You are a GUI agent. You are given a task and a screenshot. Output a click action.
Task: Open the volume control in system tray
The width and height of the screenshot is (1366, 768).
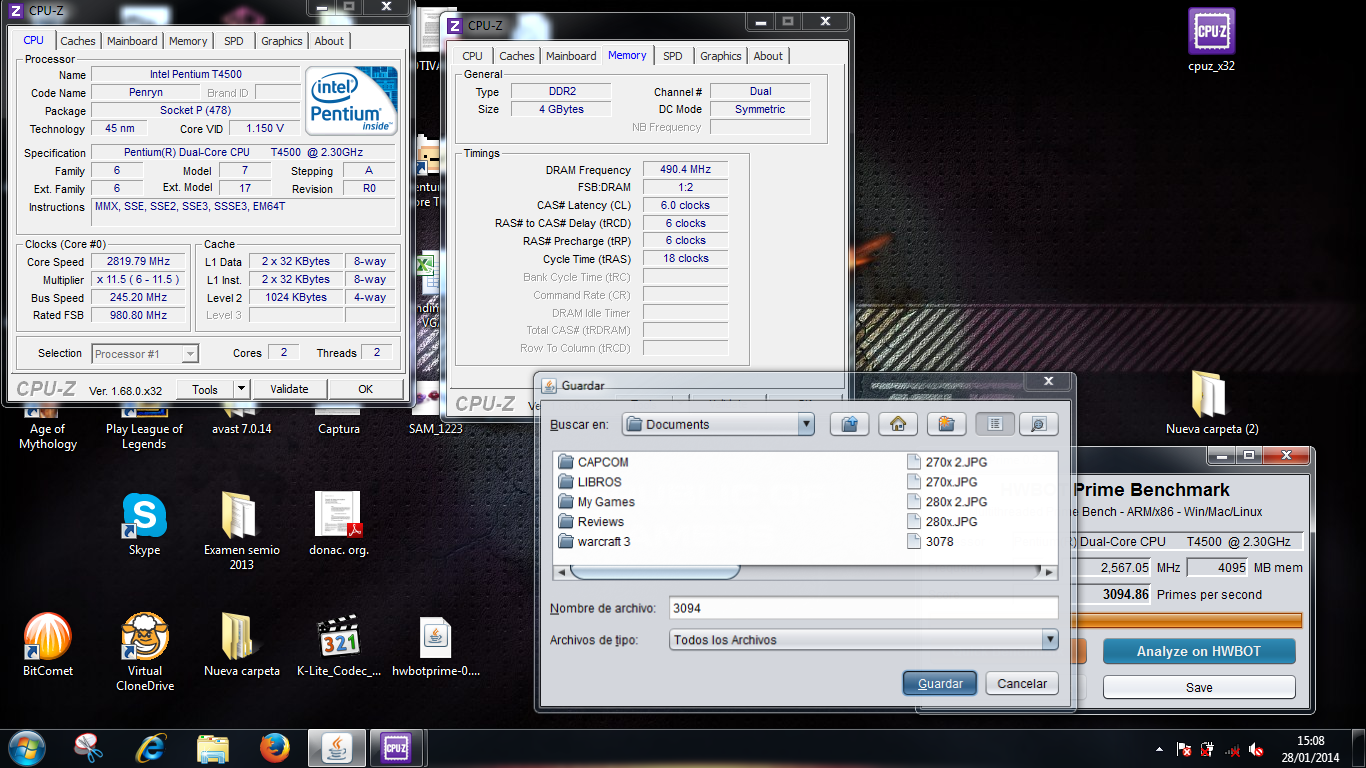(1258, 749)
